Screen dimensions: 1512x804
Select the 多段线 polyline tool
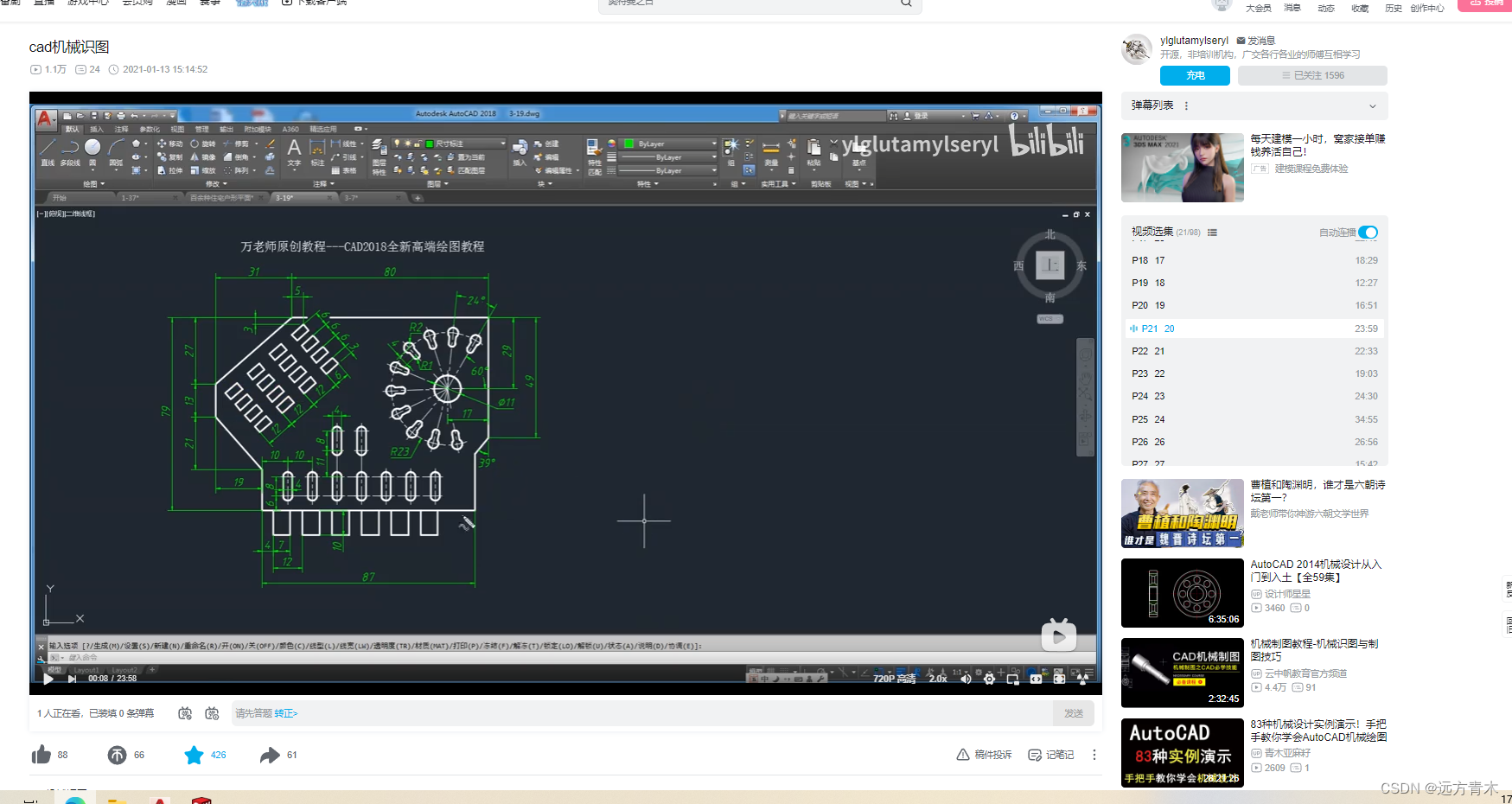pos(70,151)
